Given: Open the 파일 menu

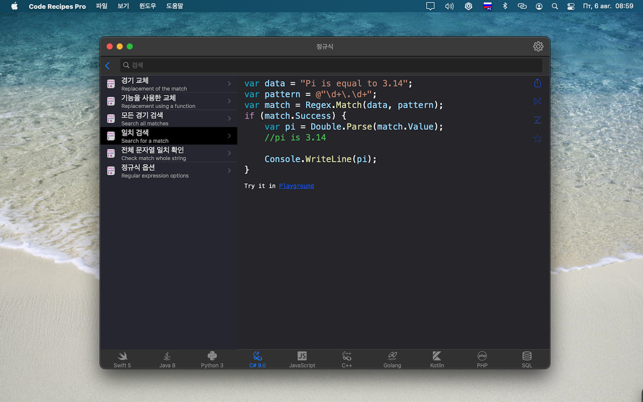Looking at the screenshot, I should pos(101,6).
